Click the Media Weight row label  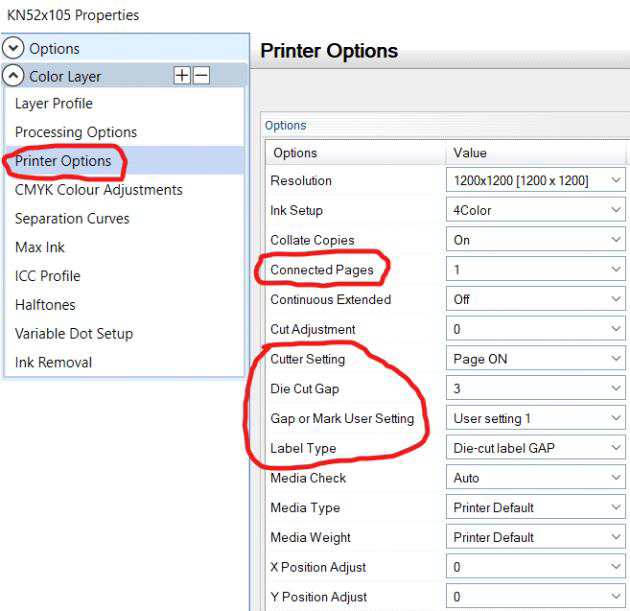click(x=310, y=537)
